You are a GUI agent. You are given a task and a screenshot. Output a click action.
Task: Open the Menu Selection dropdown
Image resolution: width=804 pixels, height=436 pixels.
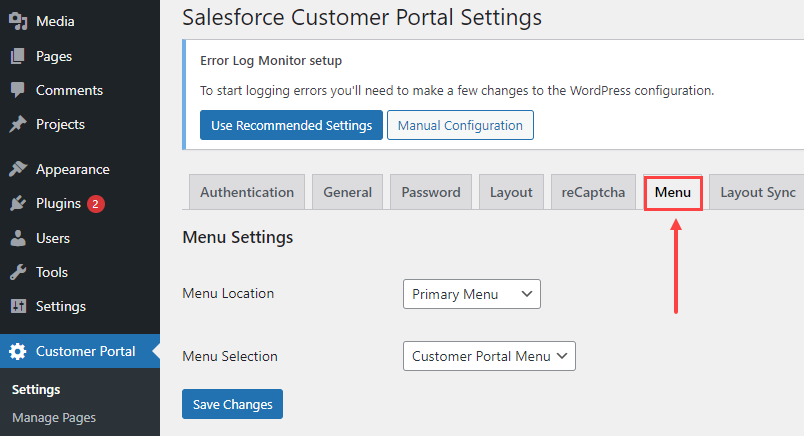(x=489, y=356)
